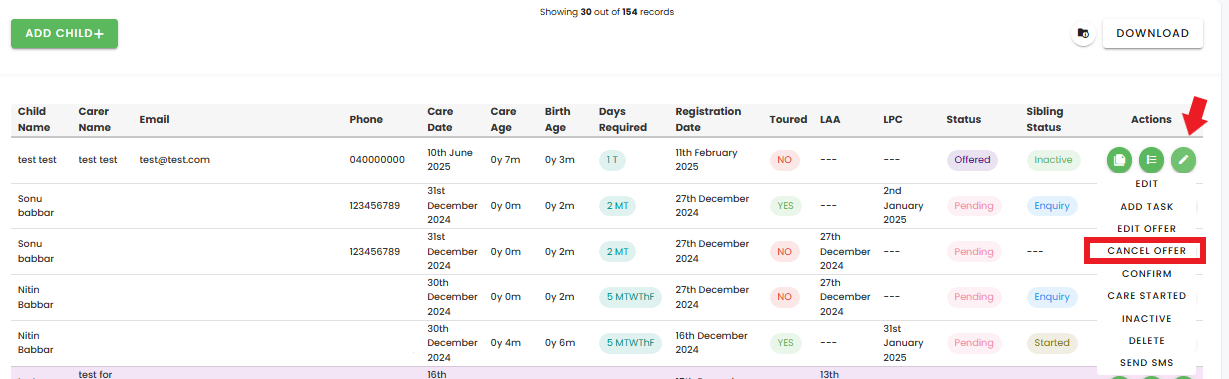
Task: Select Add Task menu entry
Action: pyautogui.click(x=1146, y=206)
